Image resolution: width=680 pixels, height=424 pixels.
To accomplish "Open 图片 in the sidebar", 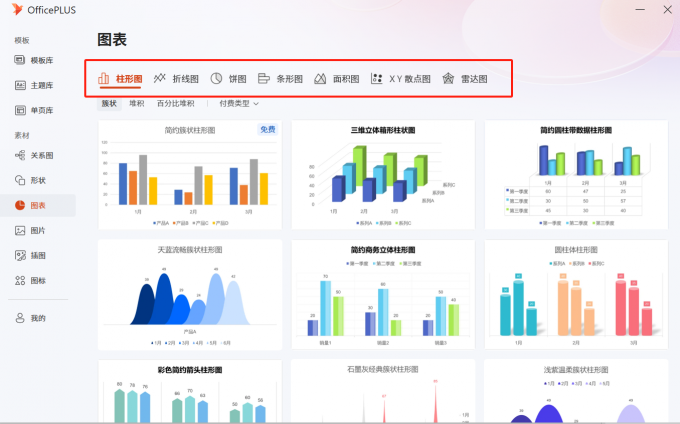I will [30, 231].
